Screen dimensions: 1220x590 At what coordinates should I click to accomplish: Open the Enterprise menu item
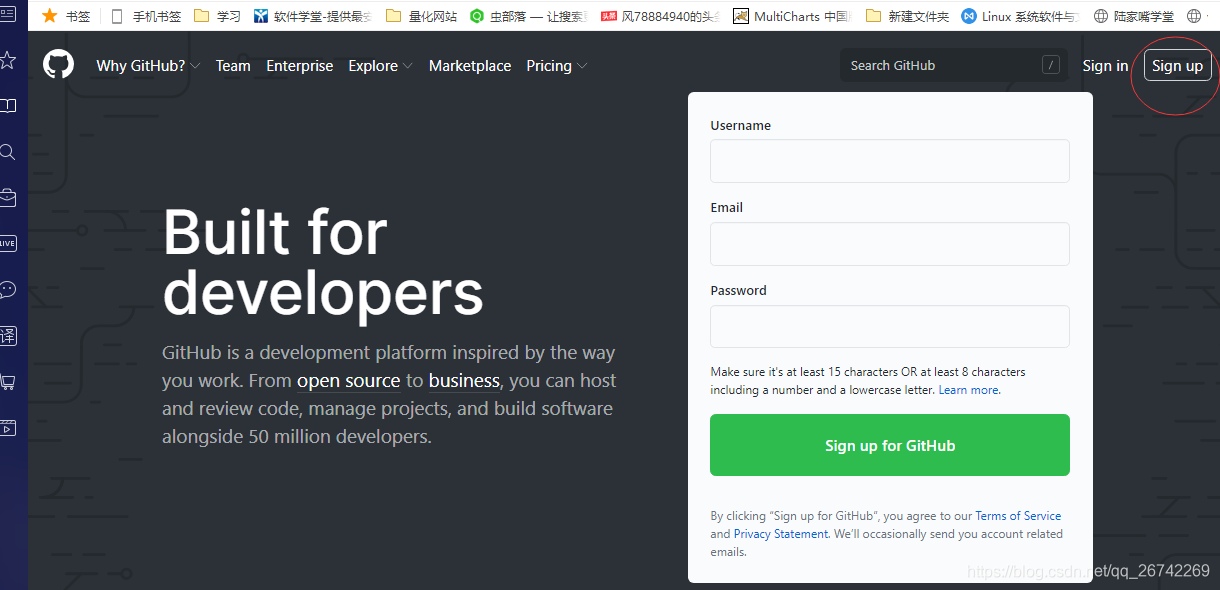click(x=299, y=65)
